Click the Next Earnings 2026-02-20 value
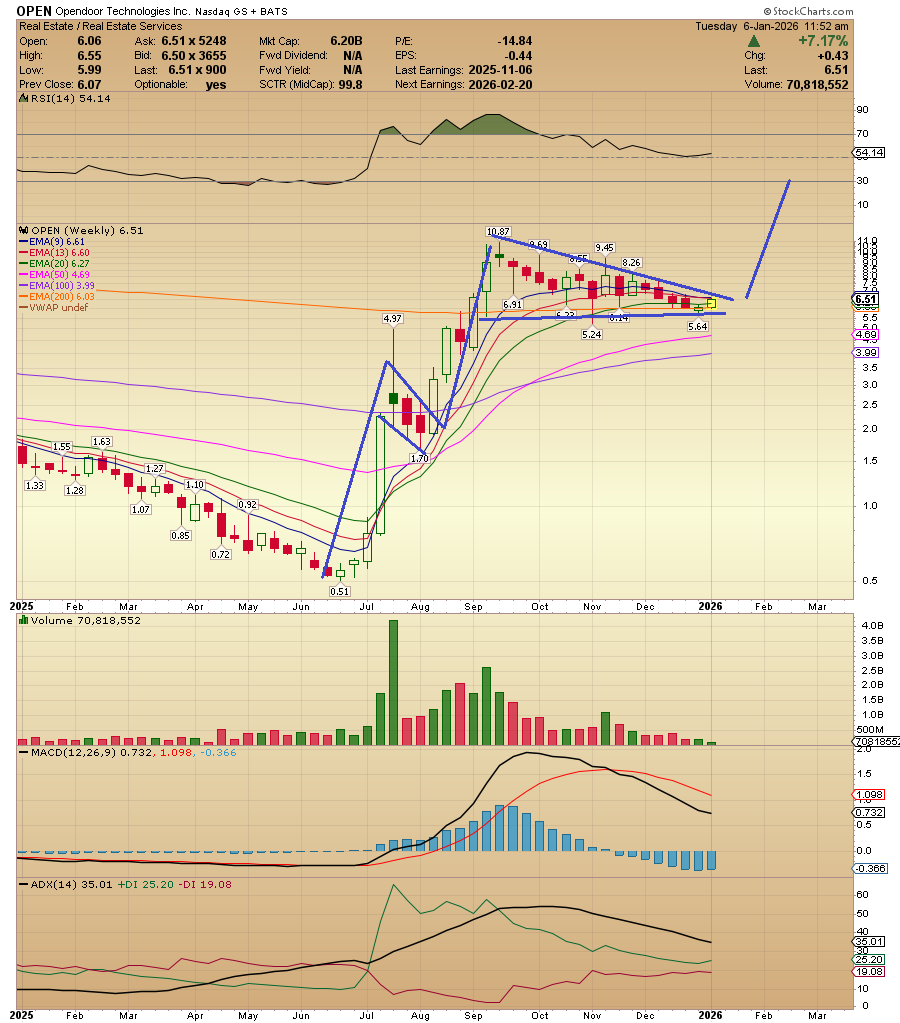The image size is (900, 1023). point(500,84)
